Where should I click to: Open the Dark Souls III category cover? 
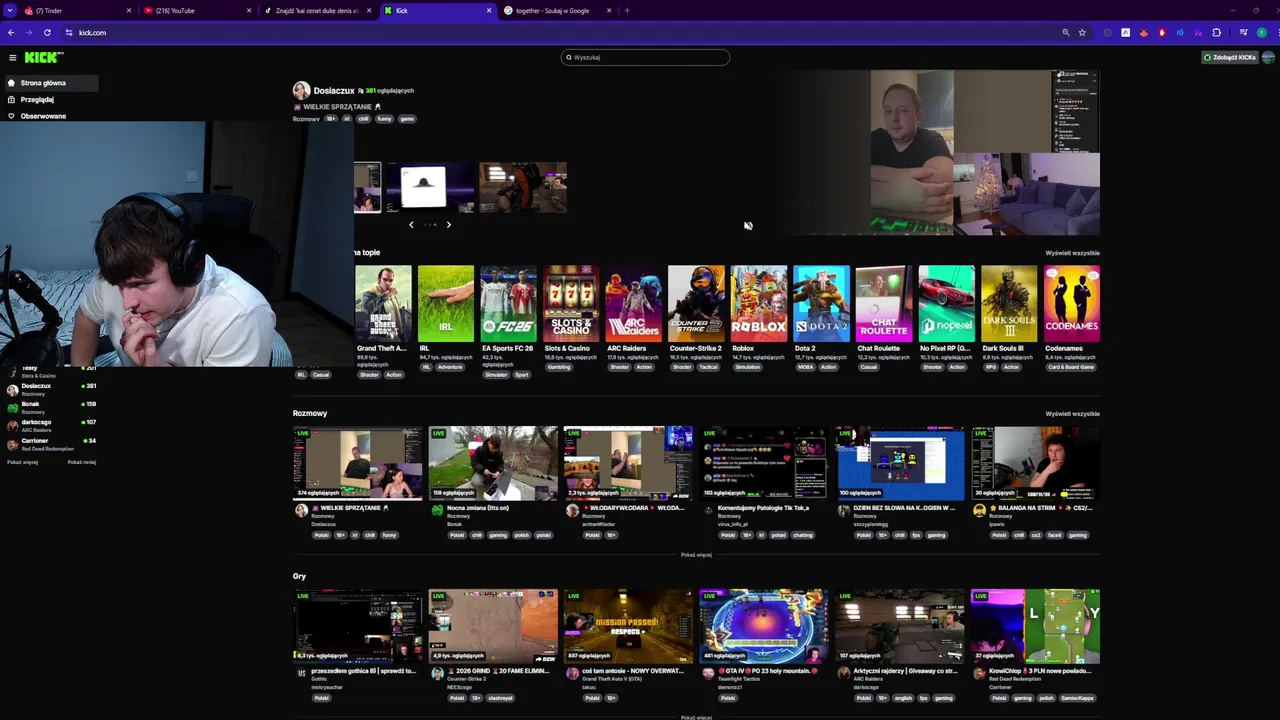(1009, 304)
